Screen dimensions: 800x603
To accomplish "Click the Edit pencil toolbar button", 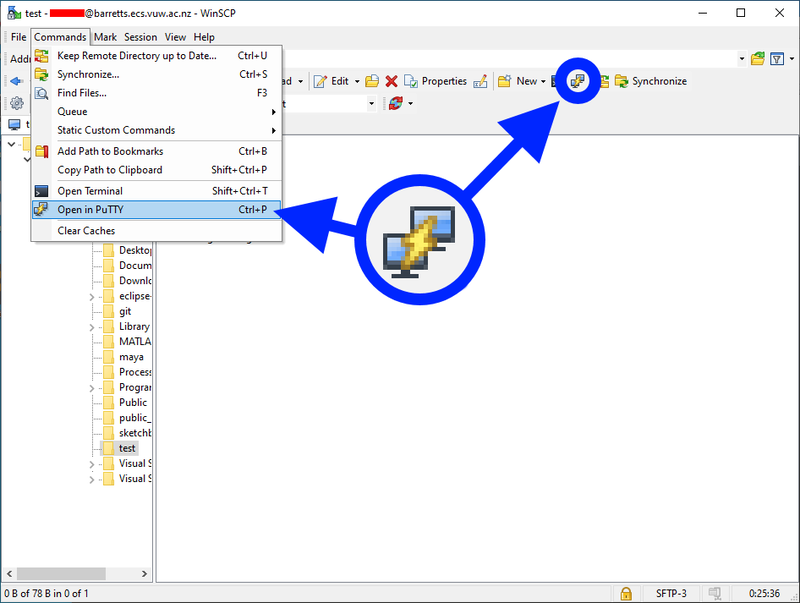I will pos(331,81).
